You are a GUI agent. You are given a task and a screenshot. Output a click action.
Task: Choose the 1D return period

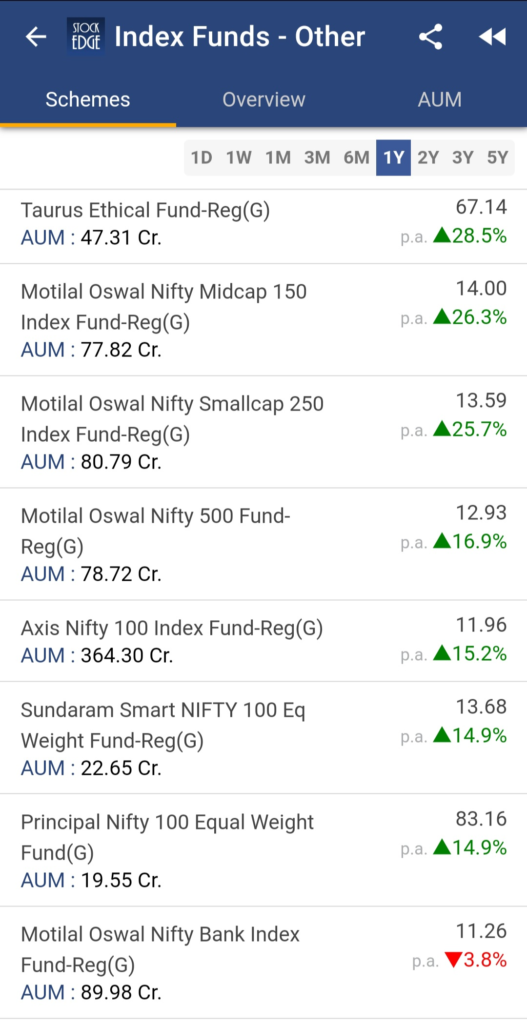click(201, 157)
